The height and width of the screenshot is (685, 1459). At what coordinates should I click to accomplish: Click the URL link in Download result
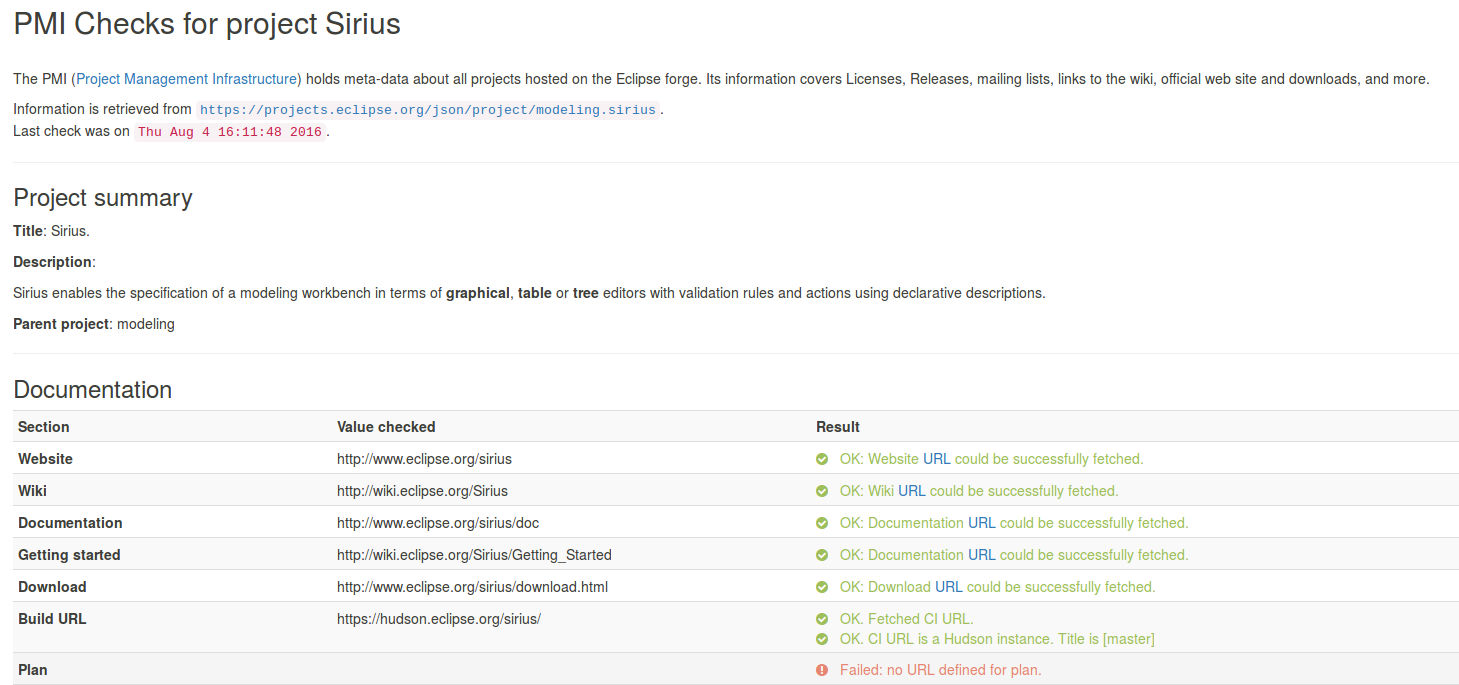click(x=948, y=587)
